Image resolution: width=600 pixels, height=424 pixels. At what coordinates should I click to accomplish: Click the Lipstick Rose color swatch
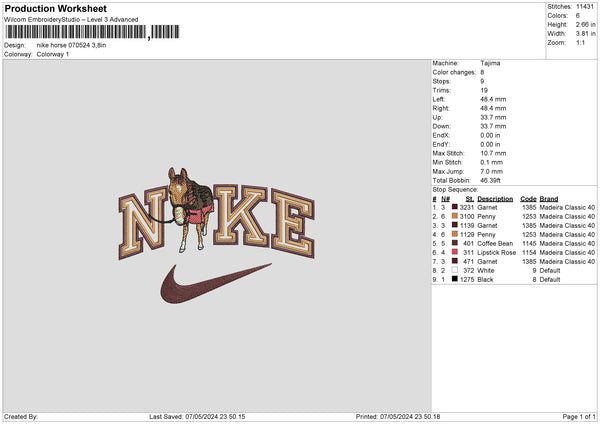tap(455, 252)
